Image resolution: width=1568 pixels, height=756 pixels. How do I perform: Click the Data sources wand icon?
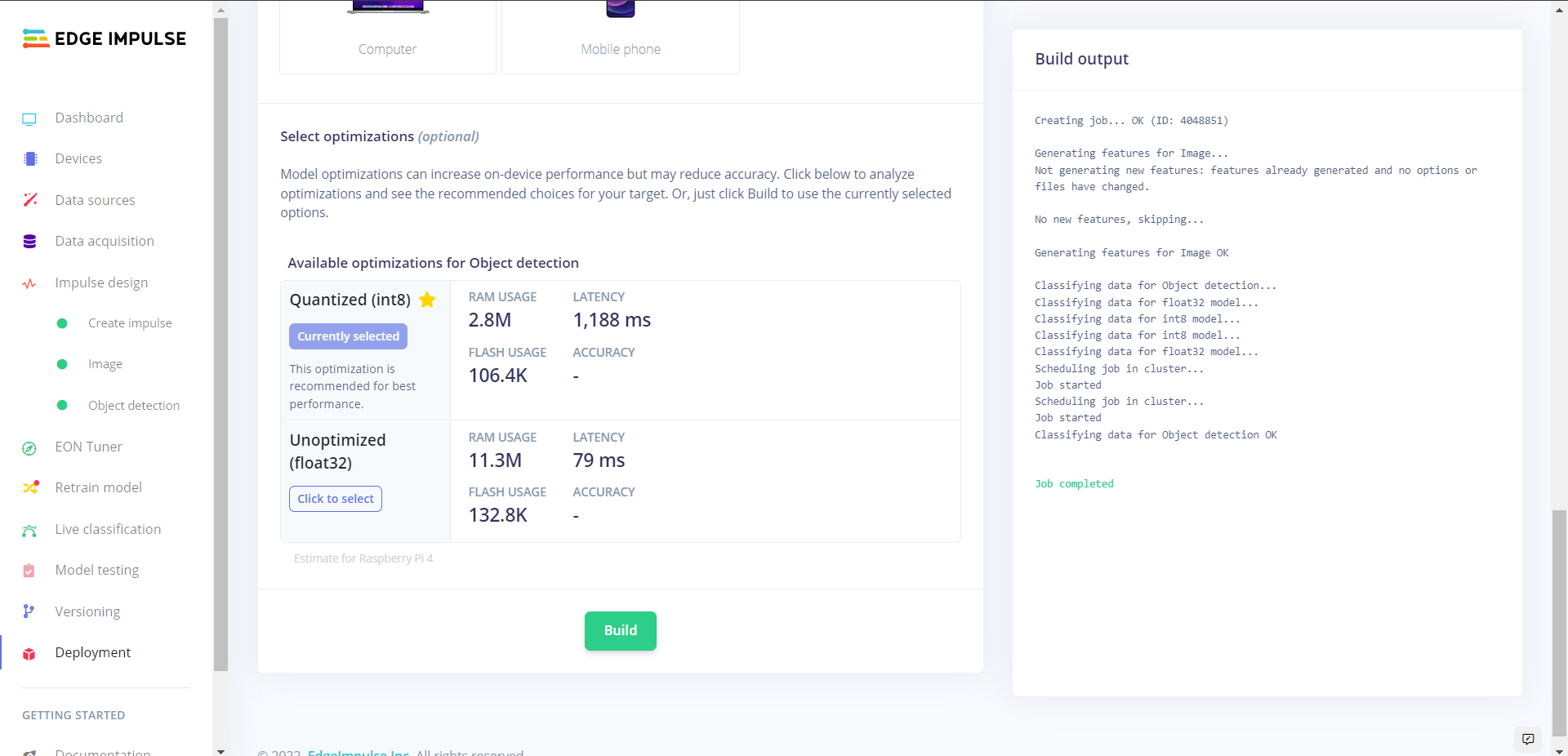(30, 200)
